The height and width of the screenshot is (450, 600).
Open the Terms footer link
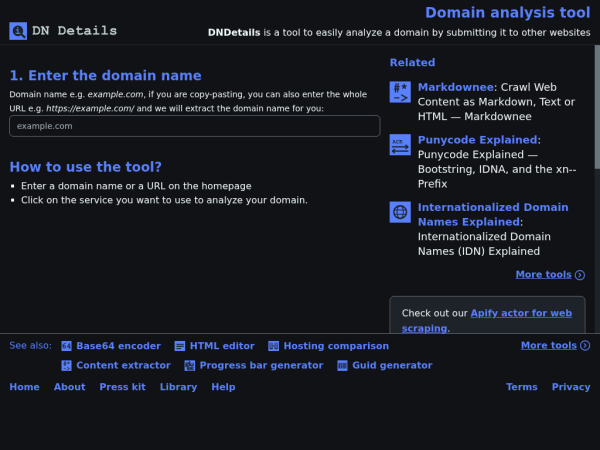[522, 387]
